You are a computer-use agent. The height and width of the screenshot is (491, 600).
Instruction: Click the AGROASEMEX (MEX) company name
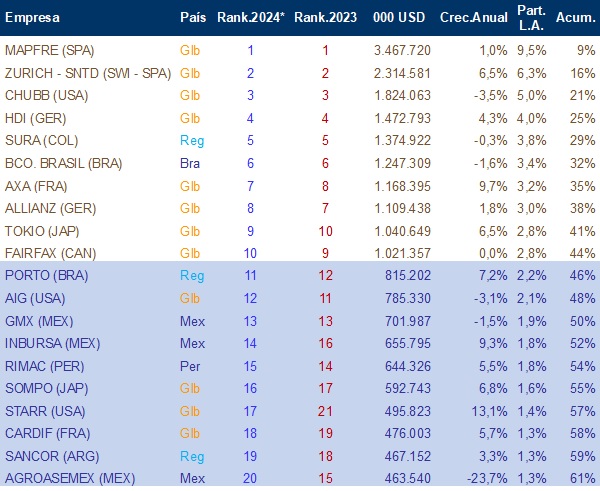(70, 478)
